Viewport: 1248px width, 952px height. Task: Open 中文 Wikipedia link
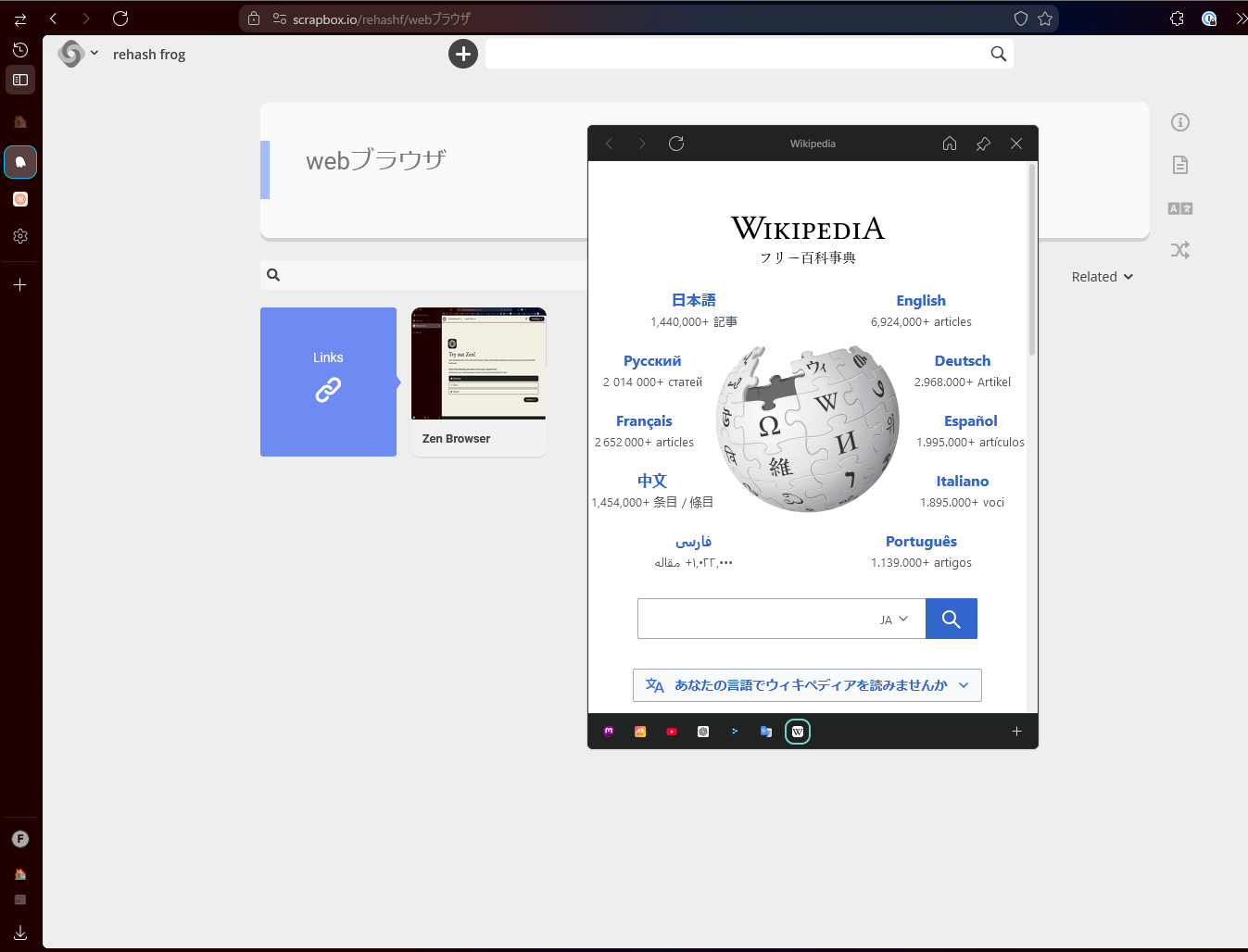pyautogui.click(x=652, y=481)
